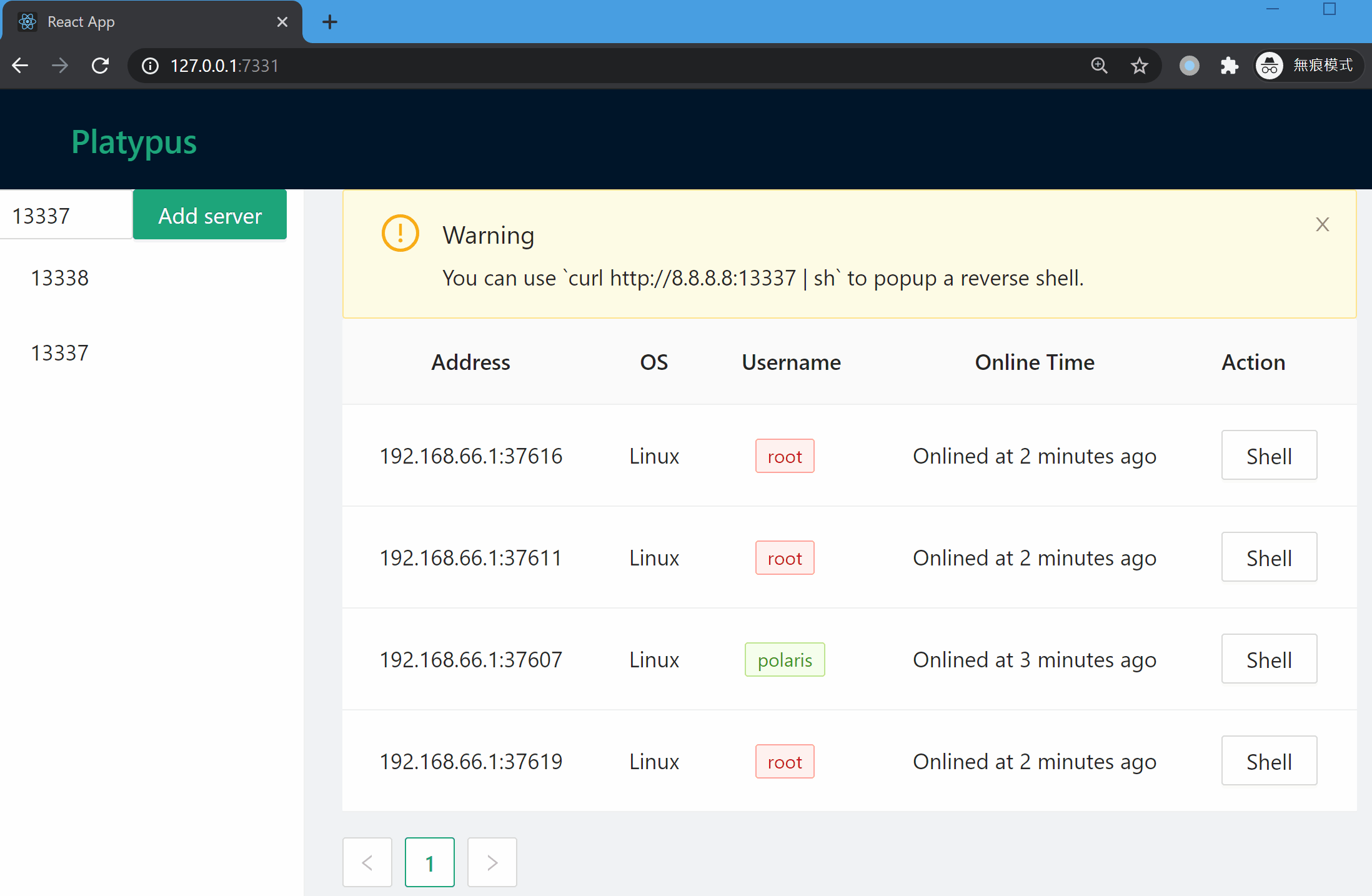Click the zoom magnifier icon in address bar
Screen dimensions: 1372x896
[x=1099, y=66]
